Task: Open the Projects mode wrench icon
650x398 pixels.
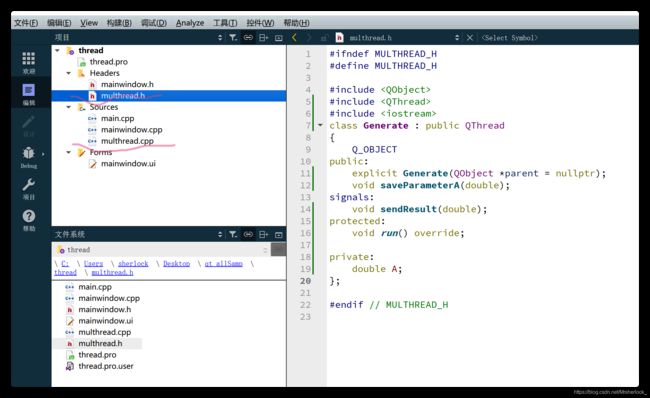Action: coord(29,184)
